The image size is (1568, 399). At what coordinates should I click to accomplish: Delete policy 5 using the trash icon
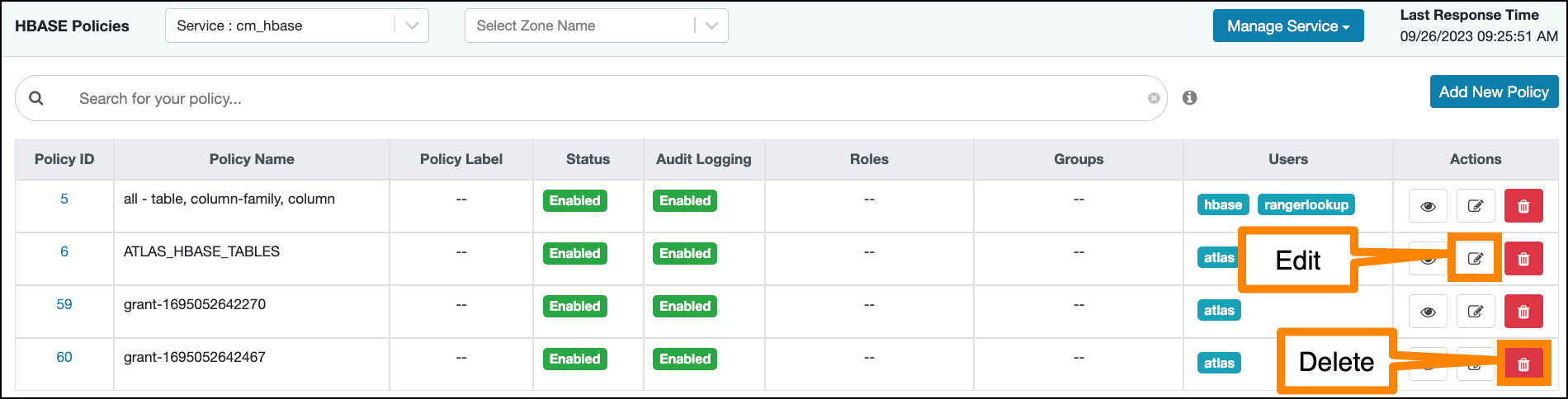click(1523, 206)
